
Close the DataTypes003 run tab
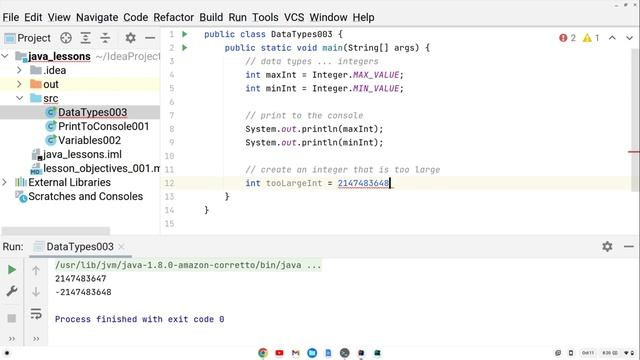121,247
